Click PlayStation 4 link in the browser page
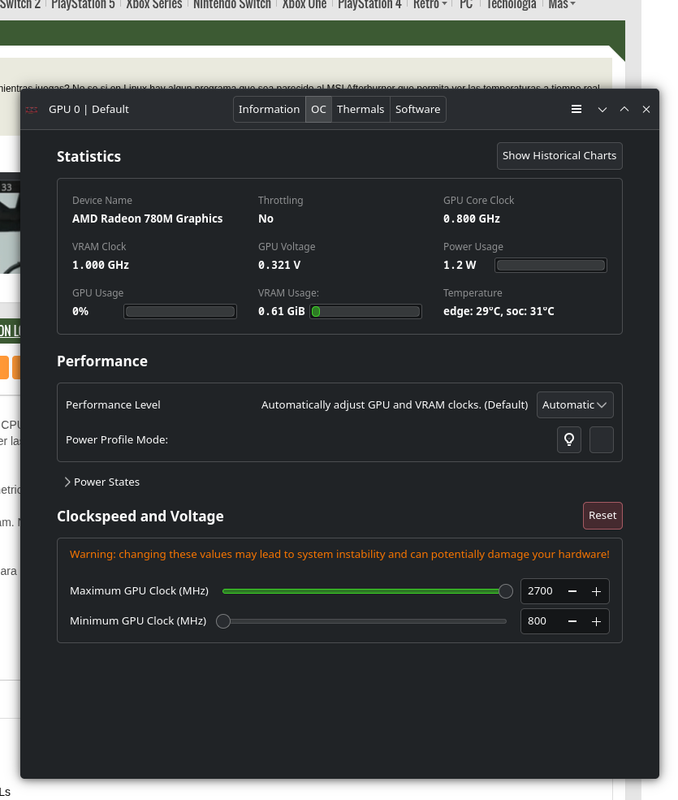The height and width of the screenshot is (800, 678). click(x=369, y=5)
